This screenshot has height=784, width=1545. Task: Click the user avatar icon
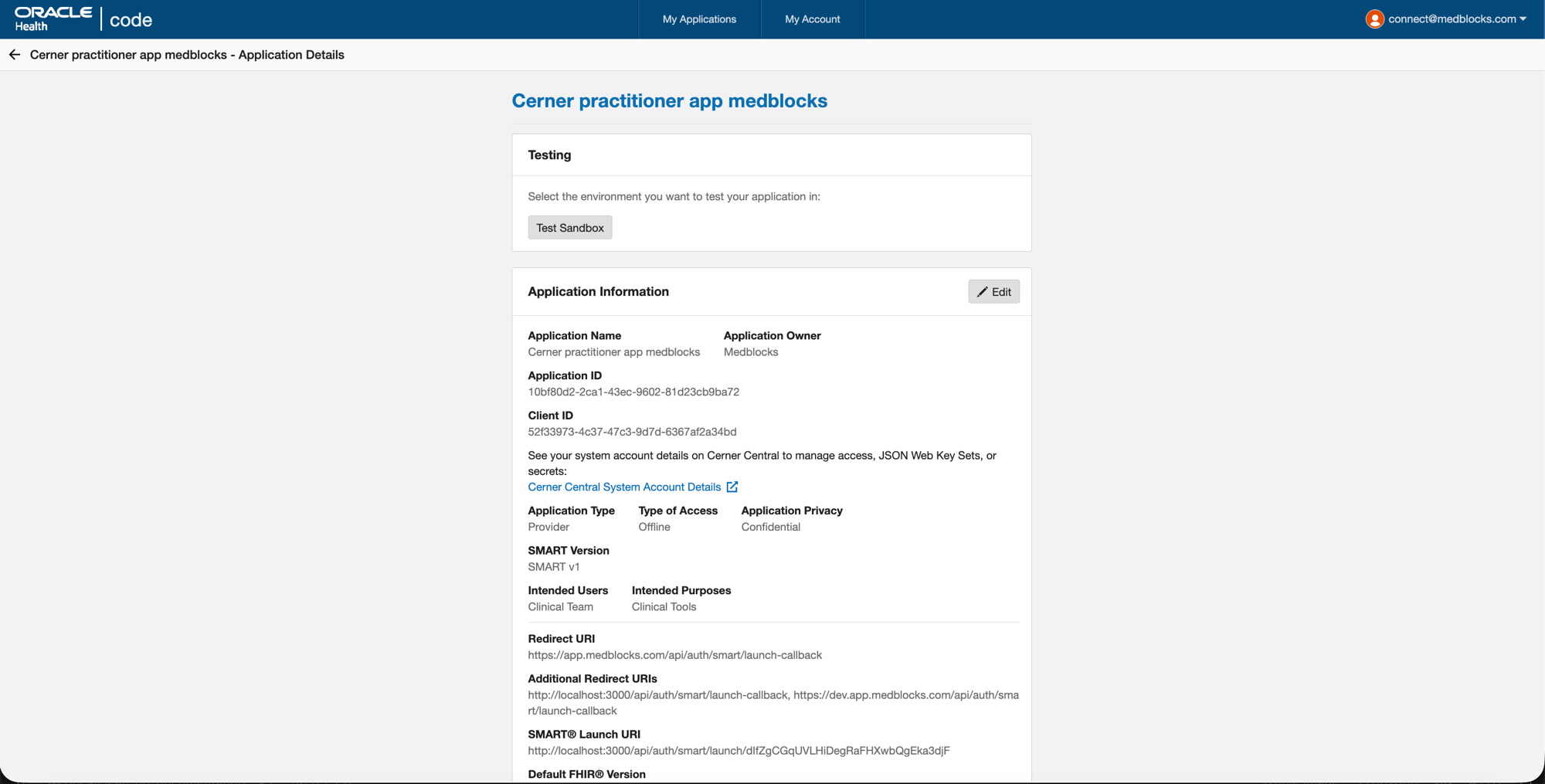tap(1374, 19)
